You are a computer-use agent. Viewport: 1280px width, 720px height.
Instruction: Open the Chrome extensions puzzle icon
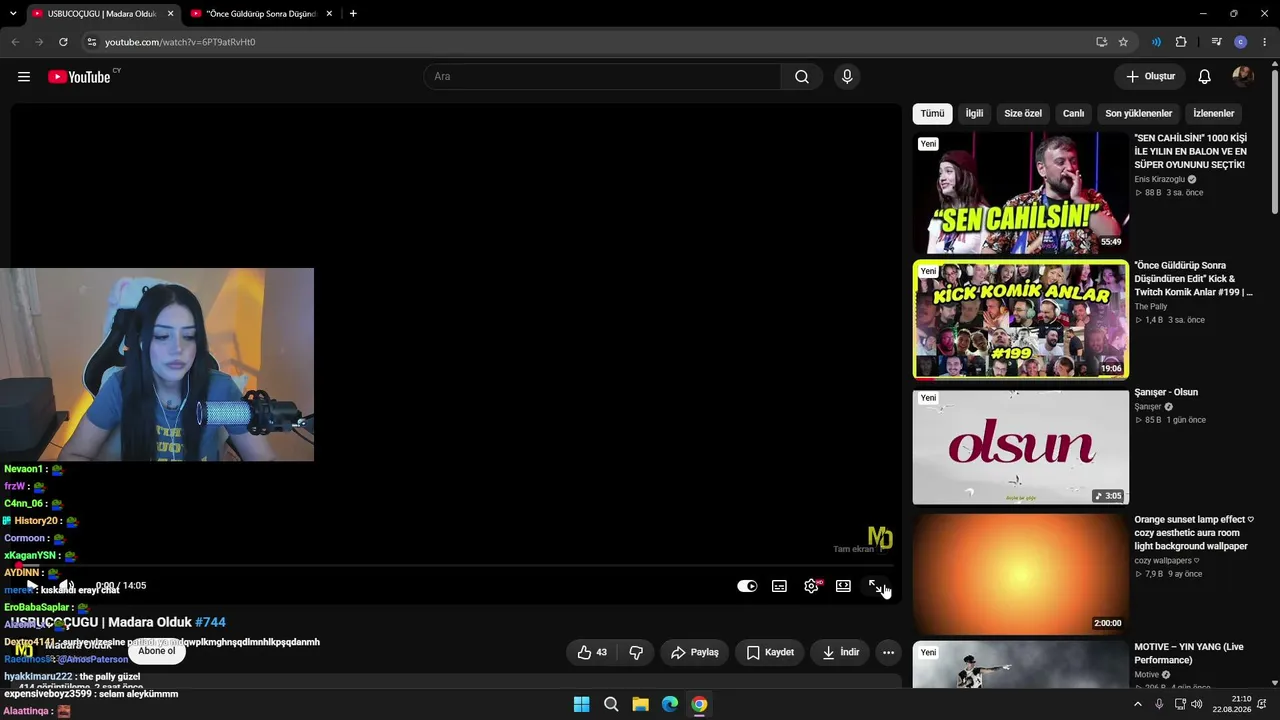point(1181,42)
